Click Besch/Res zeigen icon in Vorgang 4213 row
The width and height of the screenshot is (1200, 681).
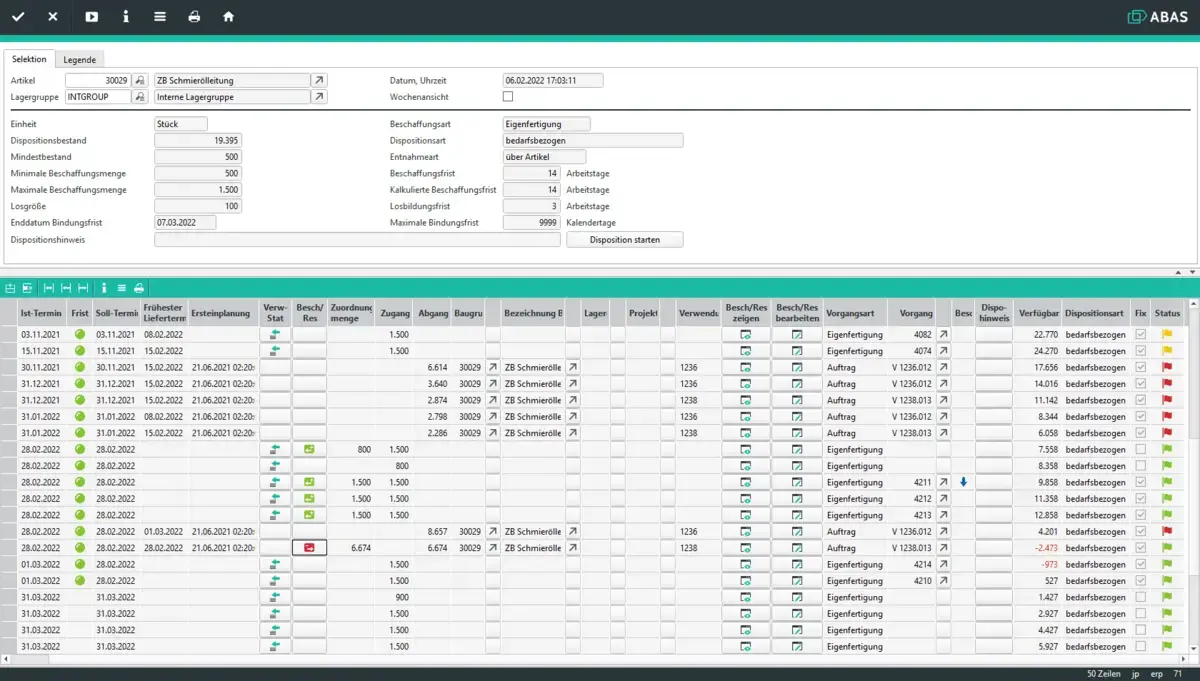[746, 515]
